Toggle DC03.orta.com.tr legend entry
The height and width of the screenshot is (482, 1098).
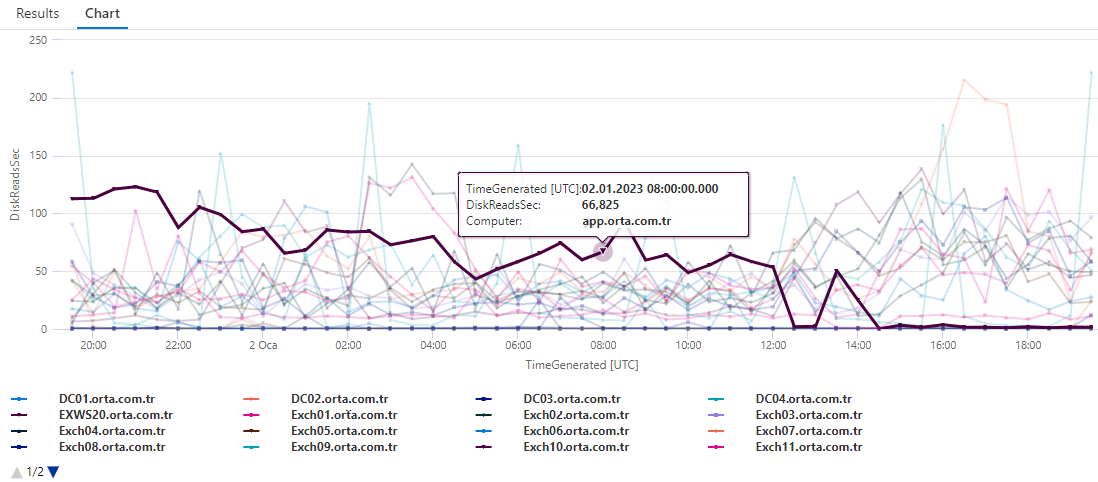[571, 399]
